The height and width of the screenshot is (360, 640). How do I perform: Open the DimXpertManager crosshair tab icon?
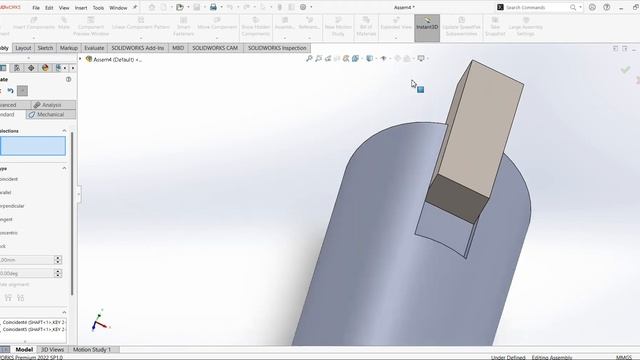pyautogui.click(x=31, y=68)
